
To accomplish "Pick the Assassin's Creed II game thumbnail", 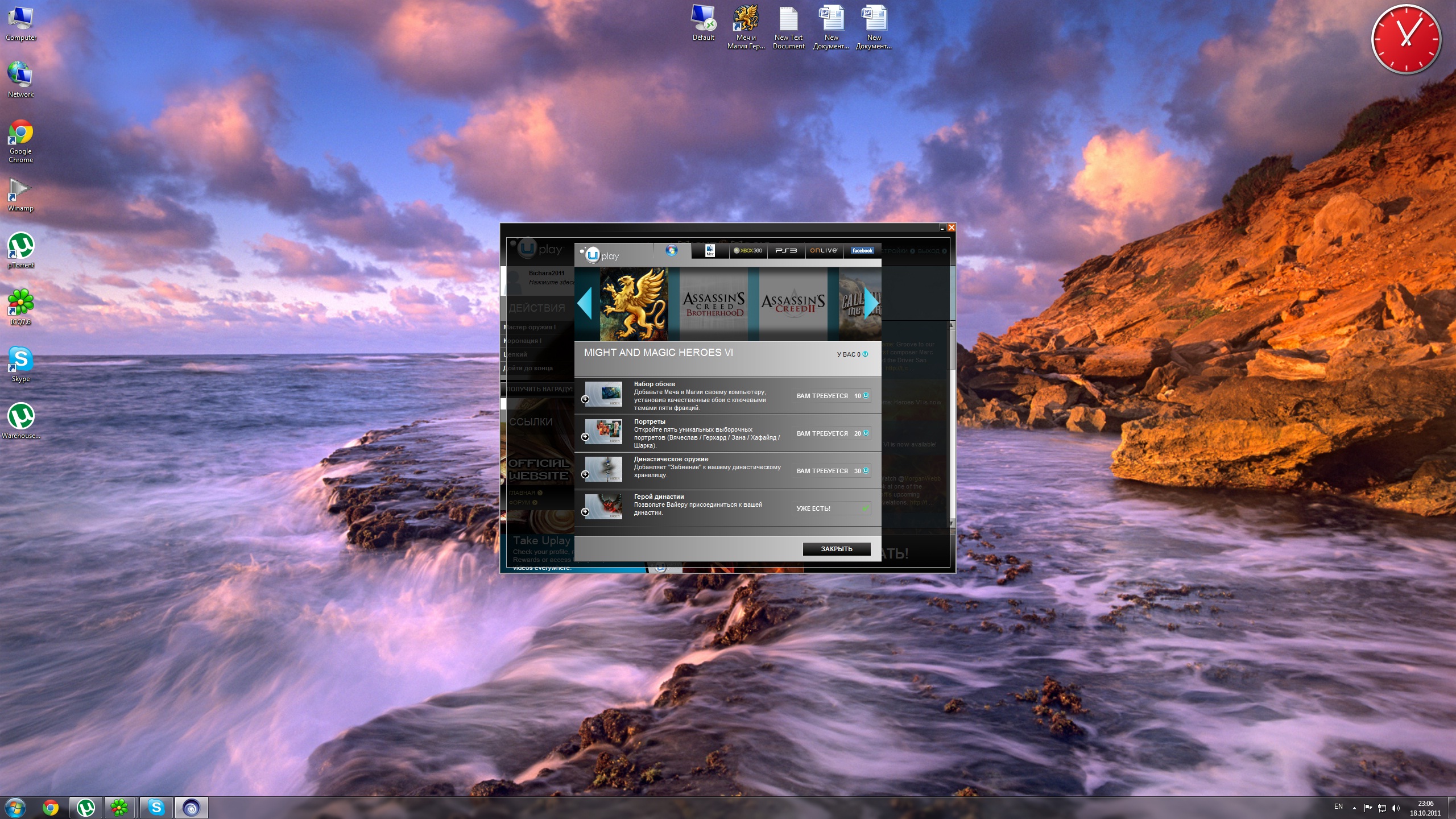I will point(793,304).
